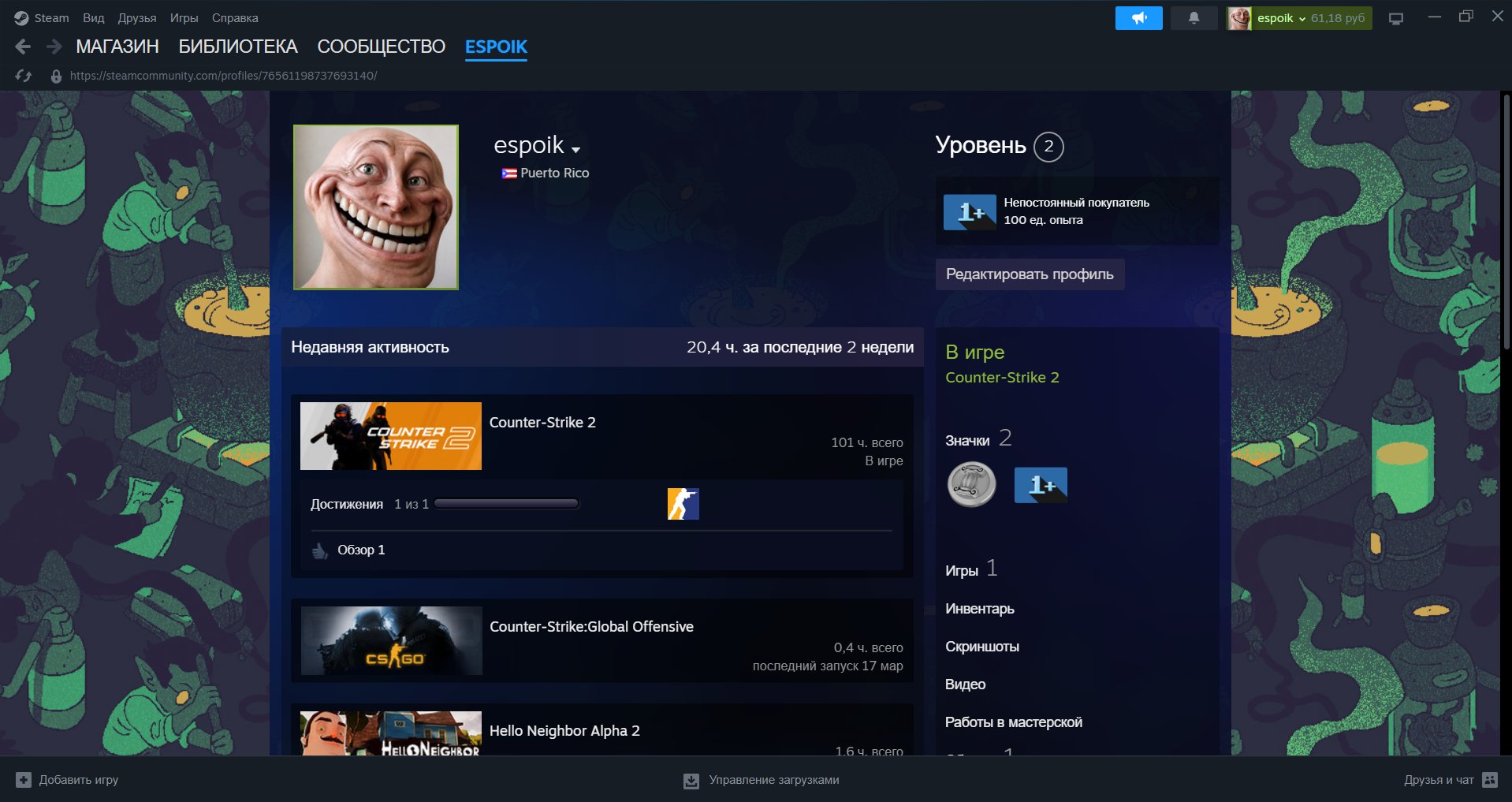Open Работы в мастерской link

(x=1014, y=722)
